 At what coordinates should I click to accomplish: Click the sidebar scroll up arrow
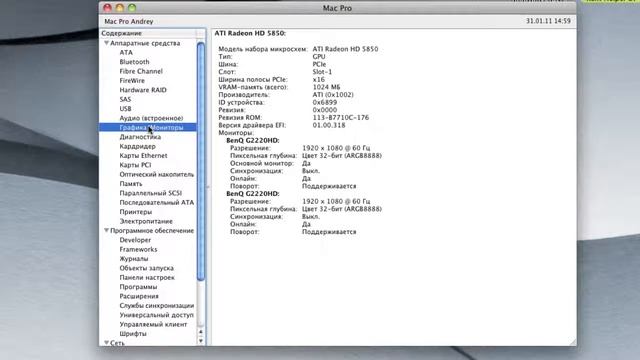201,332
